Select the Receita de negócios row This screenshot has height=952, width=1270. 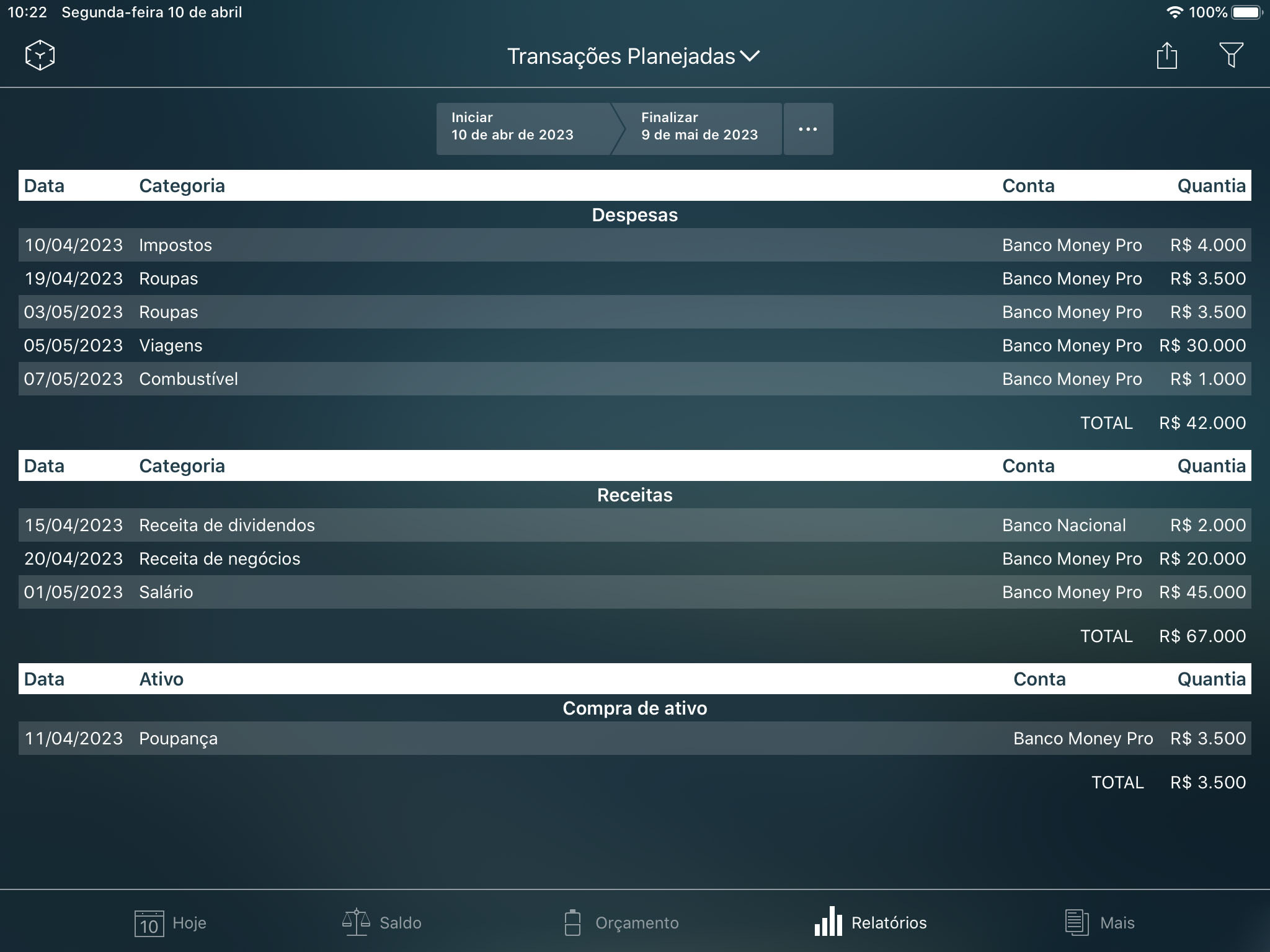[x=635, y=558]
